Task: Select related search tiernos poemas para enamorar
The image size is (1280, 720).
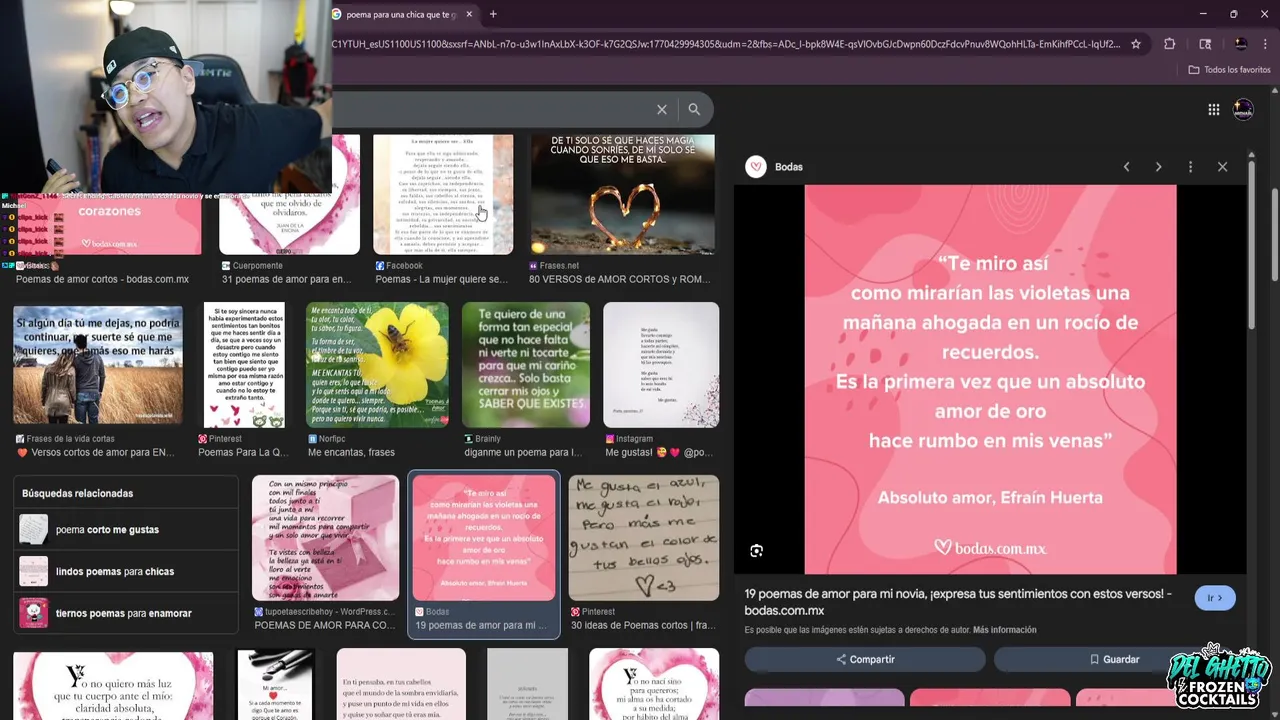Action: (x=126, y=613)
